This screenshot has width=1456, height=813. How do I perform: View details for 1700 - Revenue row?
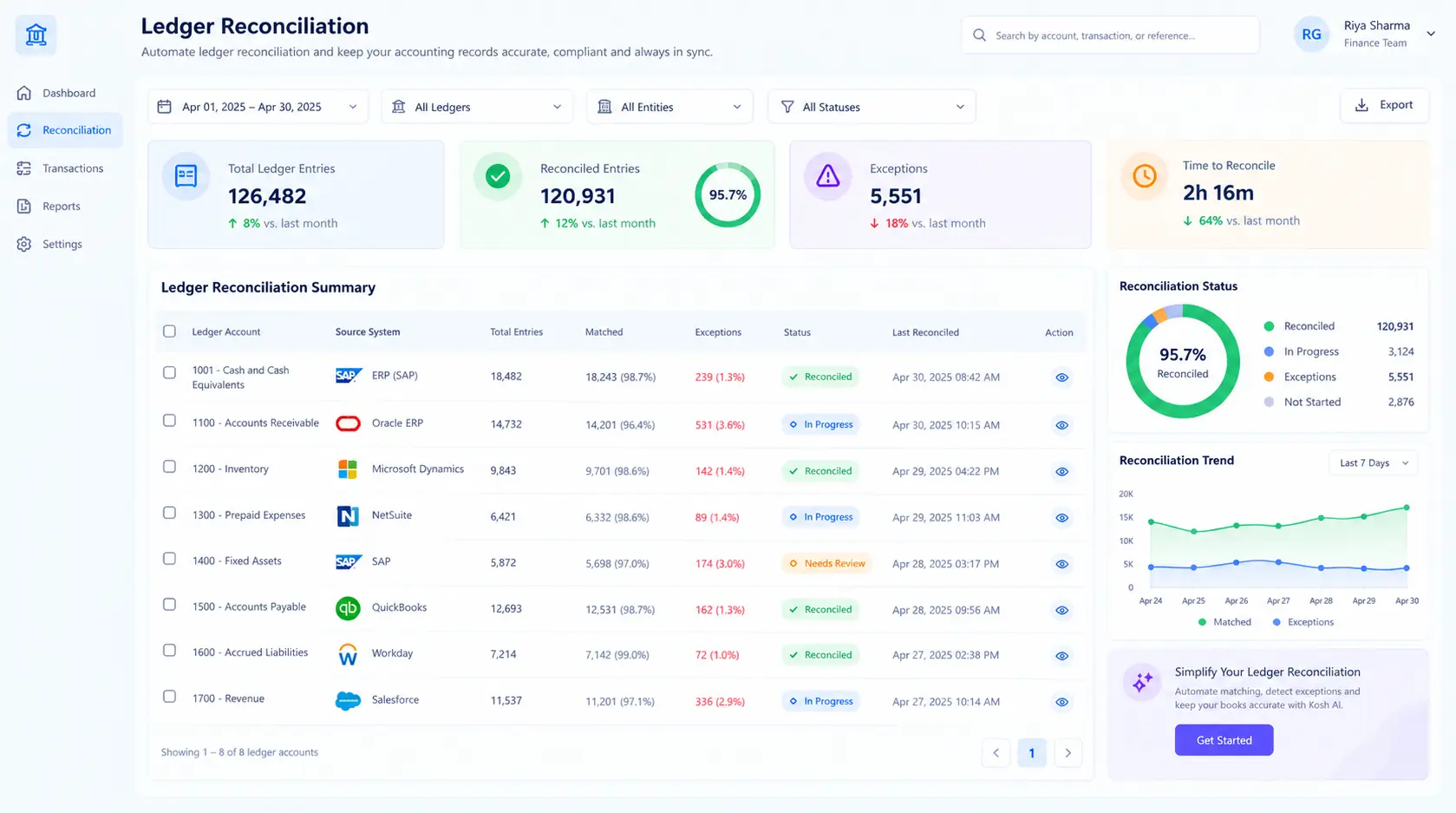tap(1061, 702)
